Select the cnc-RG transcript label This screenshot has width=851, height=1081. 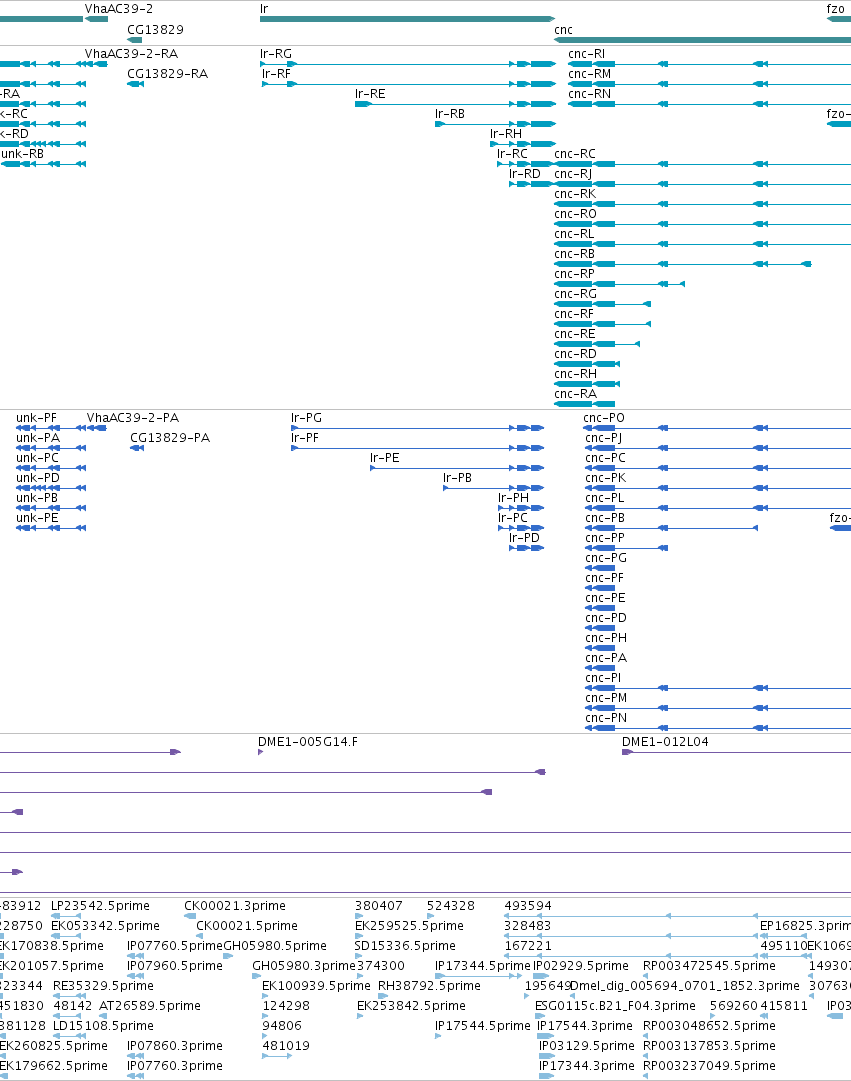(575, 294)
